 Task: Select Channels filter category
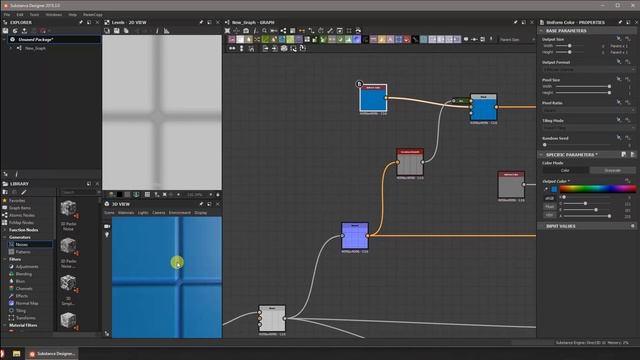24,289
